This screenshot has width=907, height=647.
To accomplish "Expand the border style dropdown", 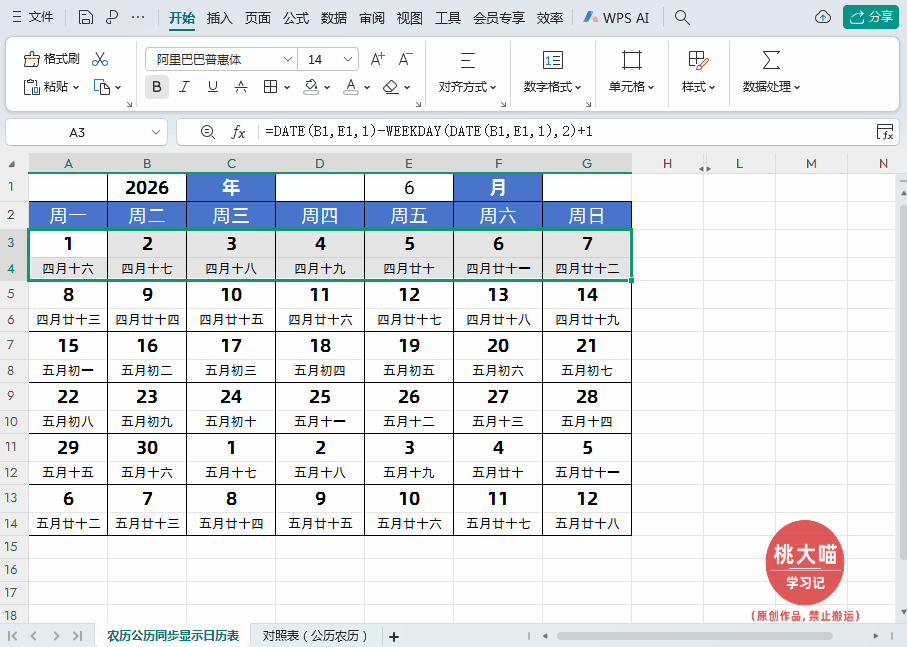I will pos(287,87).
